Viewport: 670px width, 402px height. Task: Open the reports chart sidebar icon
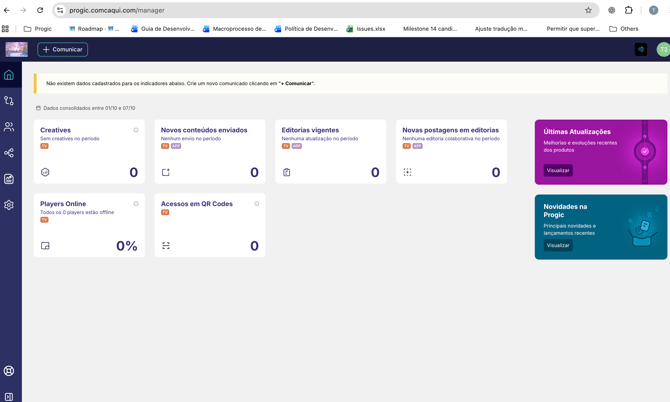click(9, 179)
